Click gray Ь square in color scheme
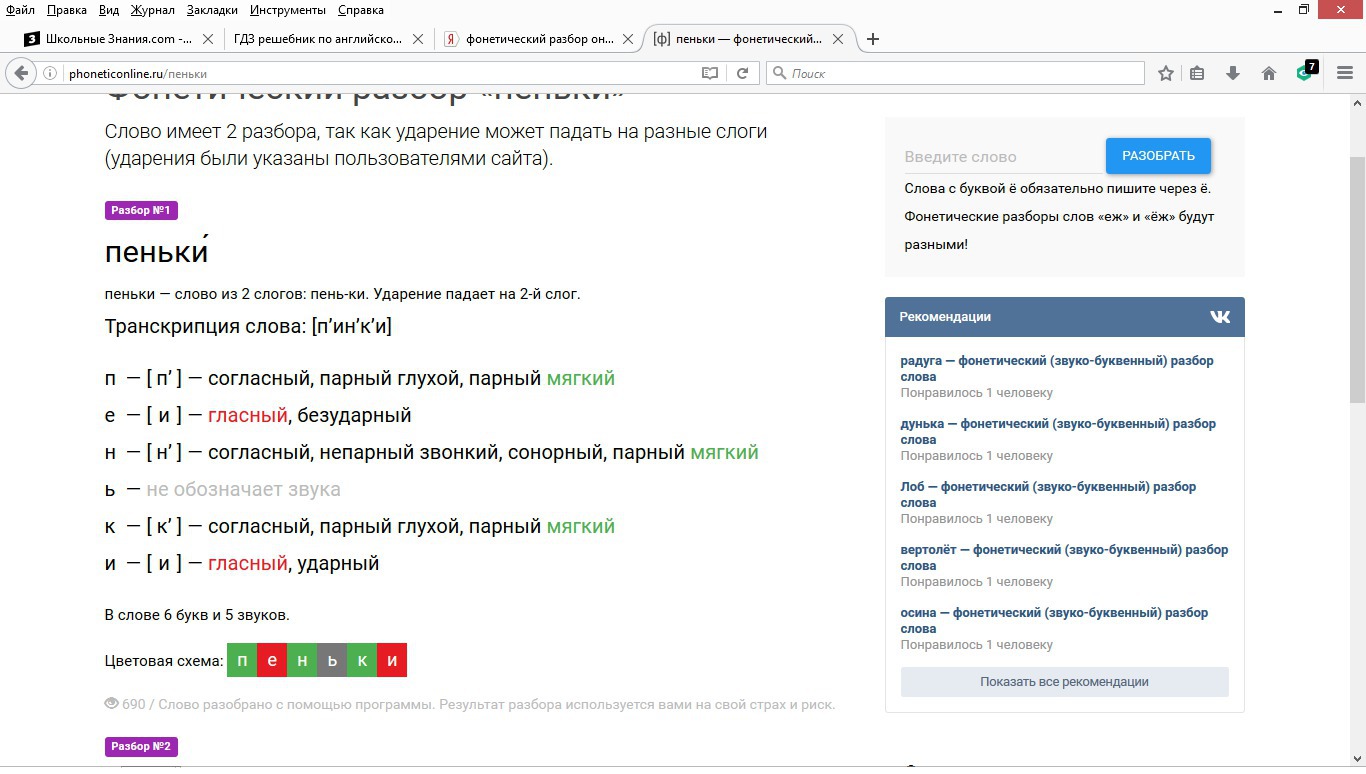Image resolution: width=1366 pixels, height=774 pixels. [x=332, y=660]
